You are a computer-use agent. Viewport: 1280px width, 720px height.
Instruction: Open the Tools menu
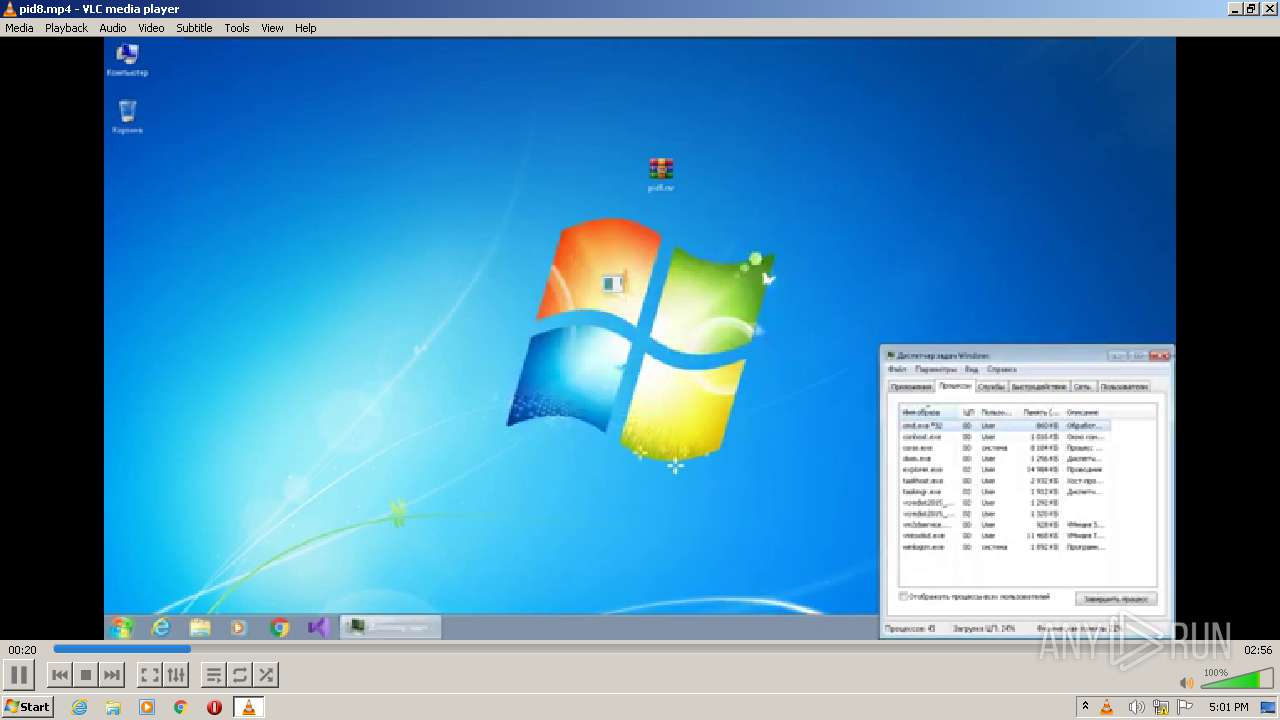click(x=237, y=28)
